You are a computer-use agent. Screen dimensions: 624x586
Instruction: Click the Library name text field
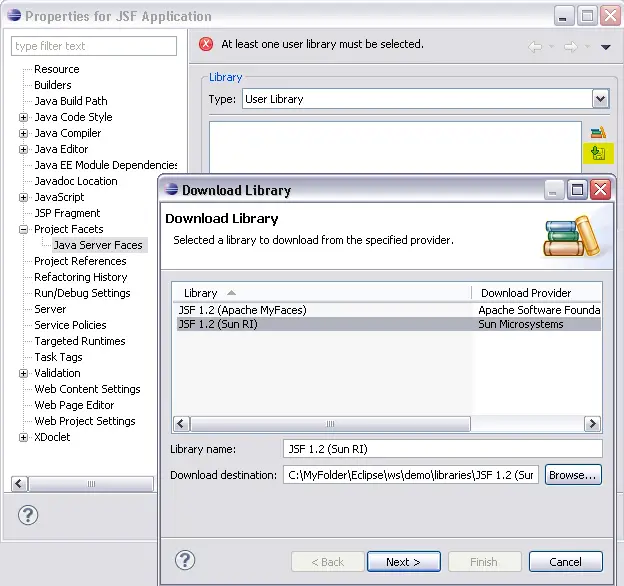pos(443,449)
